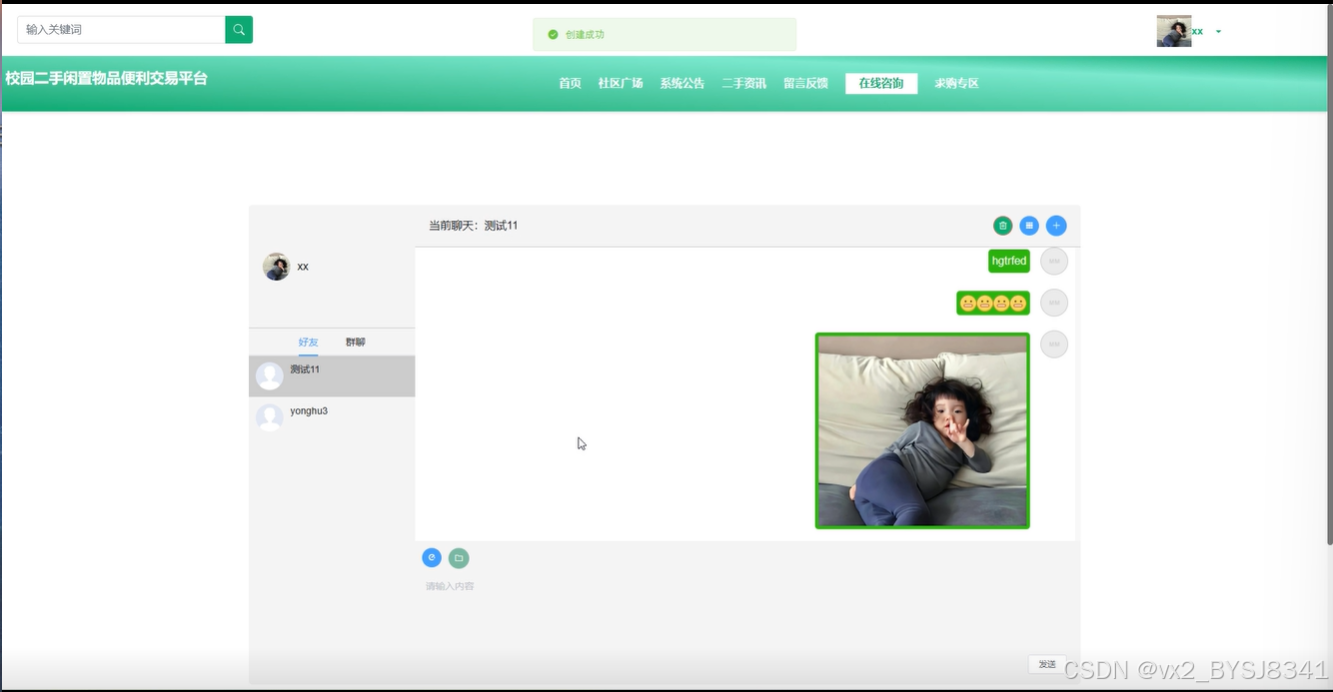
Task: Open 求购专区 navigation item
Action: (x=957, y=84)
